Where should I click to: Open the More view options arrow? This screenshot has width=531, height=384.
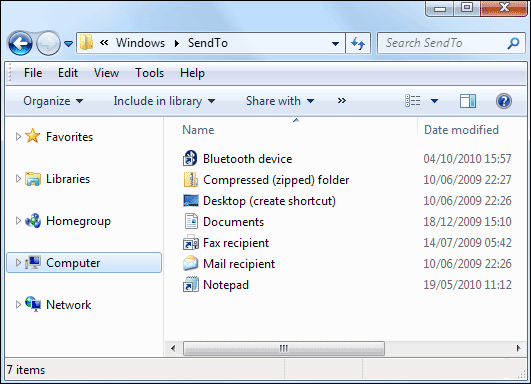coord(434,101)
